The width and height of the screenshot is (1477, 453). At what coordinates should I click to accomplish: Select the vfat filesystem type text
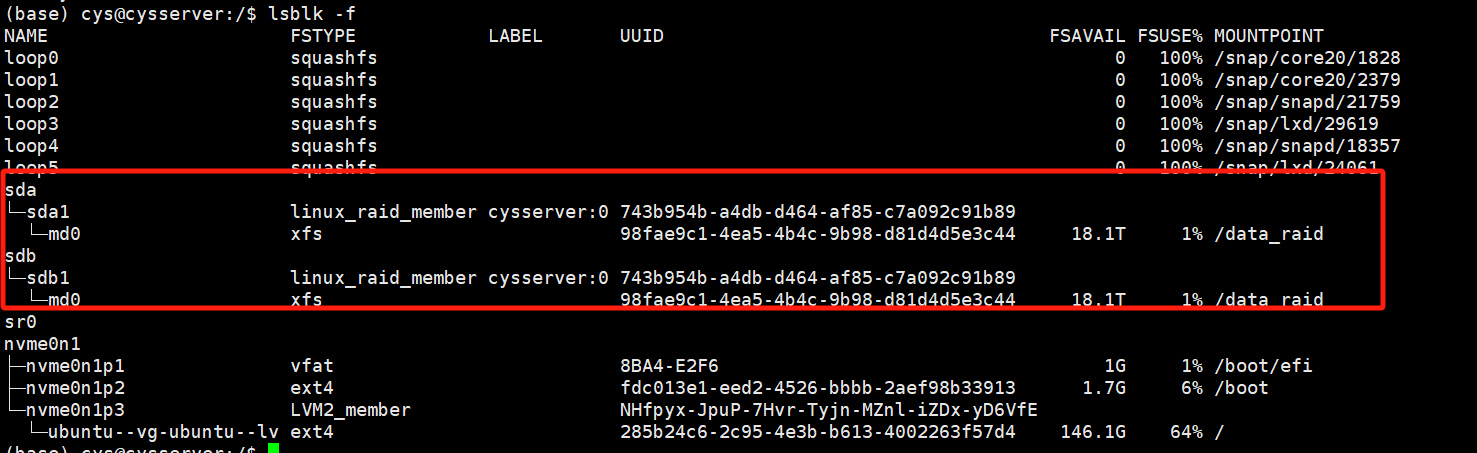point(313,365)
